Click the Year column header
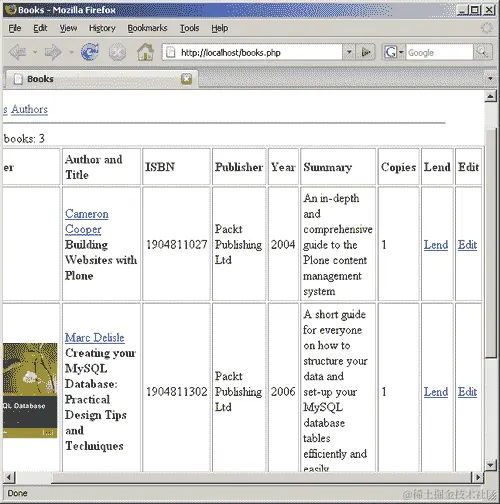Screen dimensions: 500x504 tap(283, 167)
